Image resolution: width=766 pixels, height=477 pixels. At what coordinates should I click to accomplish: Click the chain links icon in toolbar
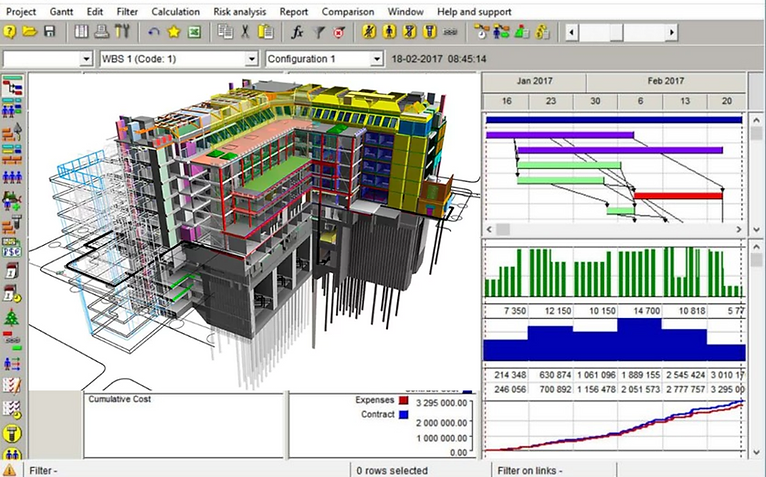coord(450,32)
